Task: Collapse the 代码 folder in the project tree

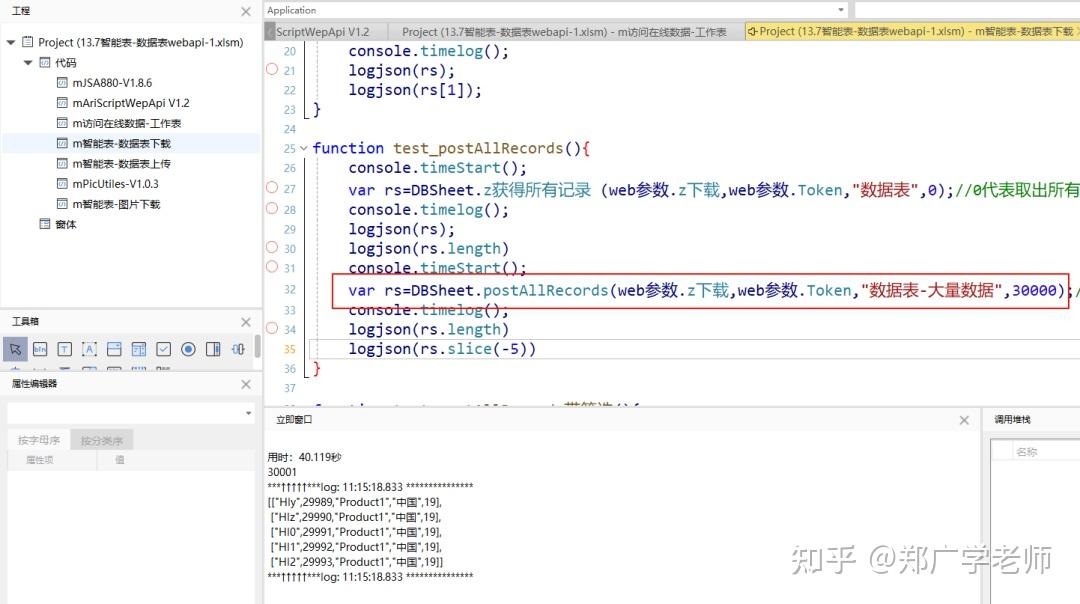Action: click(x=28, y=62)
